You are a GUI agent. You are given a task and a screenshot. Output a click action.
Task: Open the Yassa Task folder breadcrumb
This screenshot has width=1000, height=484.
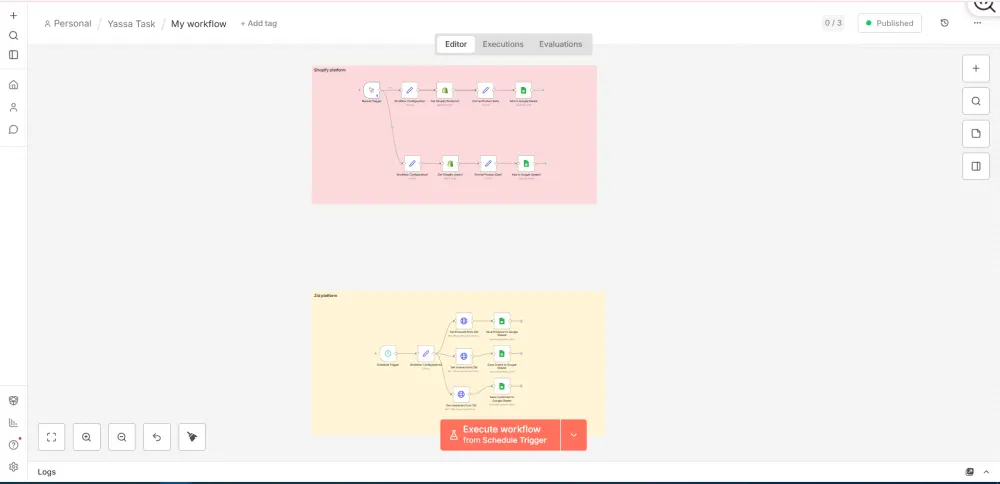pos(131,24)
